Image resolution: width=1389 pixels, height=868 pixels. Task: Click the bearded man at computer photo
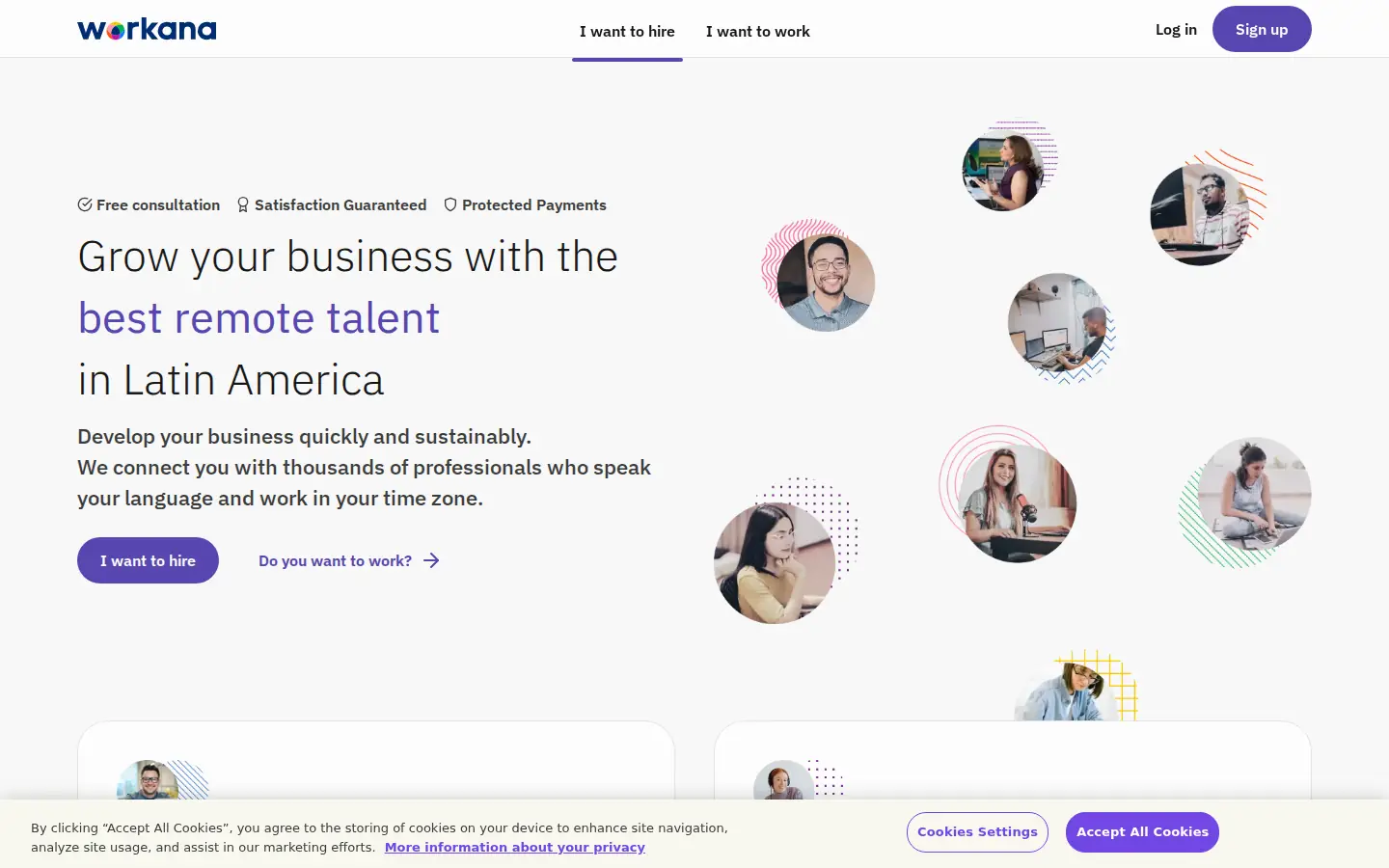[1200, 215]
